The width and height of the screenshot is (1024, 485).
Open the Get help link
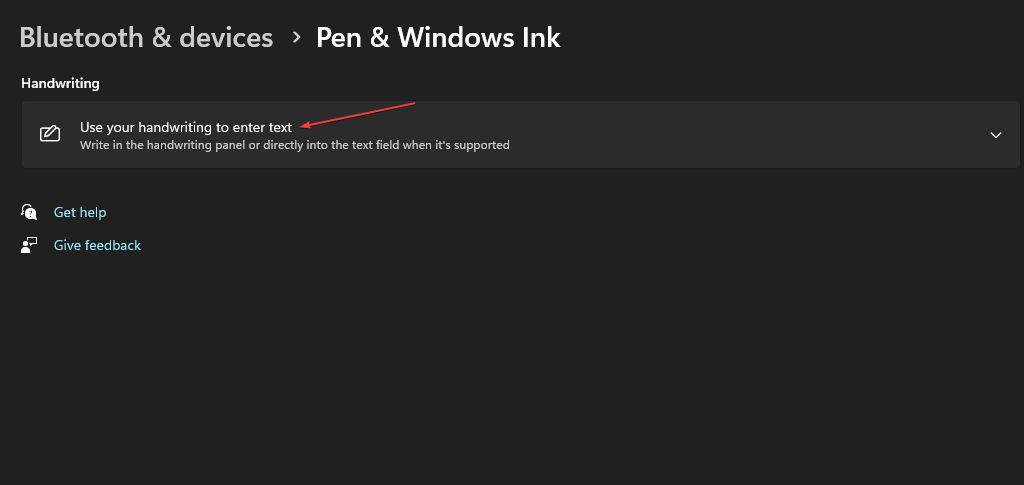click(80, 212)
